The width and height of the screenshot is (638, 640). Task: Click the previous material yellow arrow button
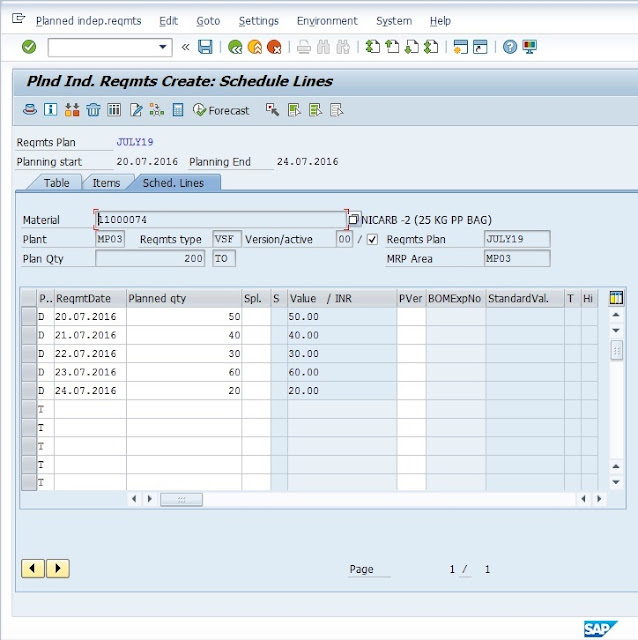[33, 568]
